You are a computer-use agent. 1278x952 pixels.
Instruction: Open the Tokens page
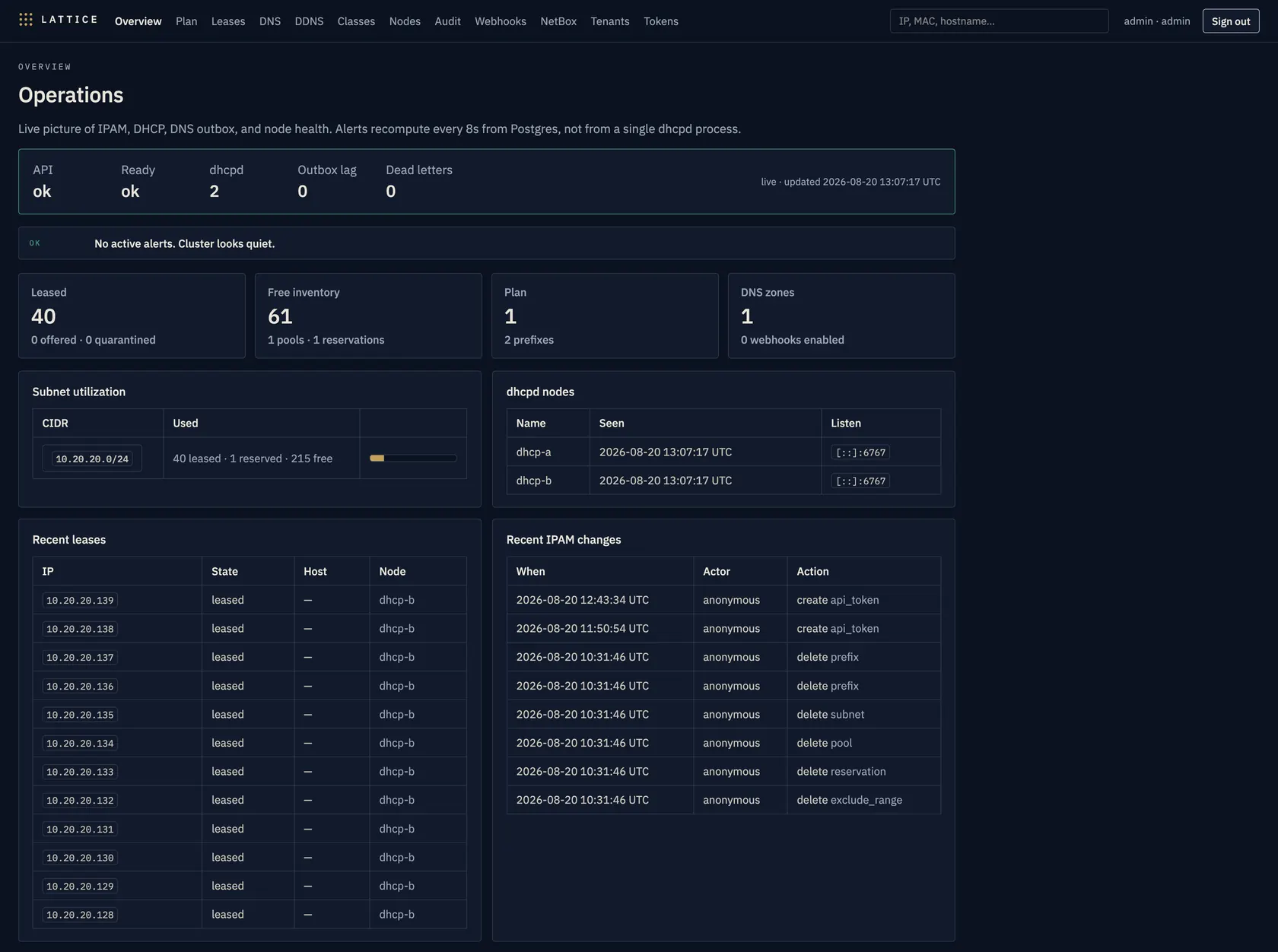pos(661,21)
